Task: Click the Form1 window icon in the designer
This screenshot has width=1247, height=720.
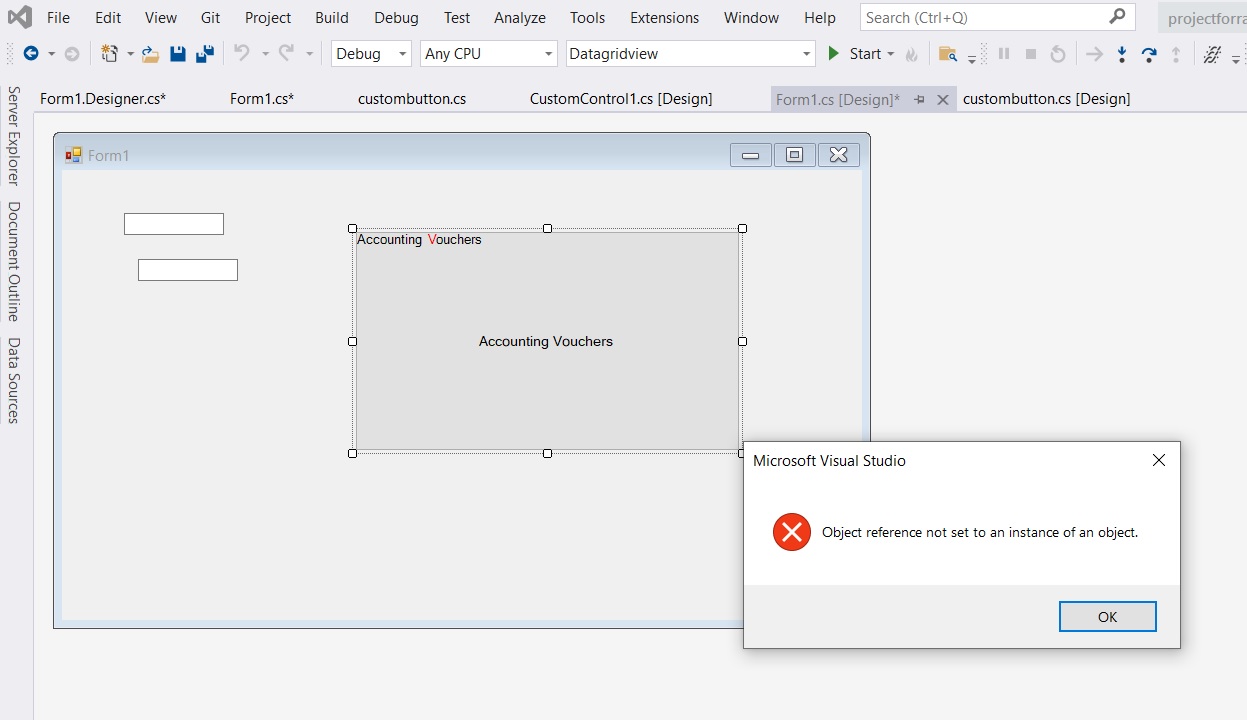Action: point(73,155)
